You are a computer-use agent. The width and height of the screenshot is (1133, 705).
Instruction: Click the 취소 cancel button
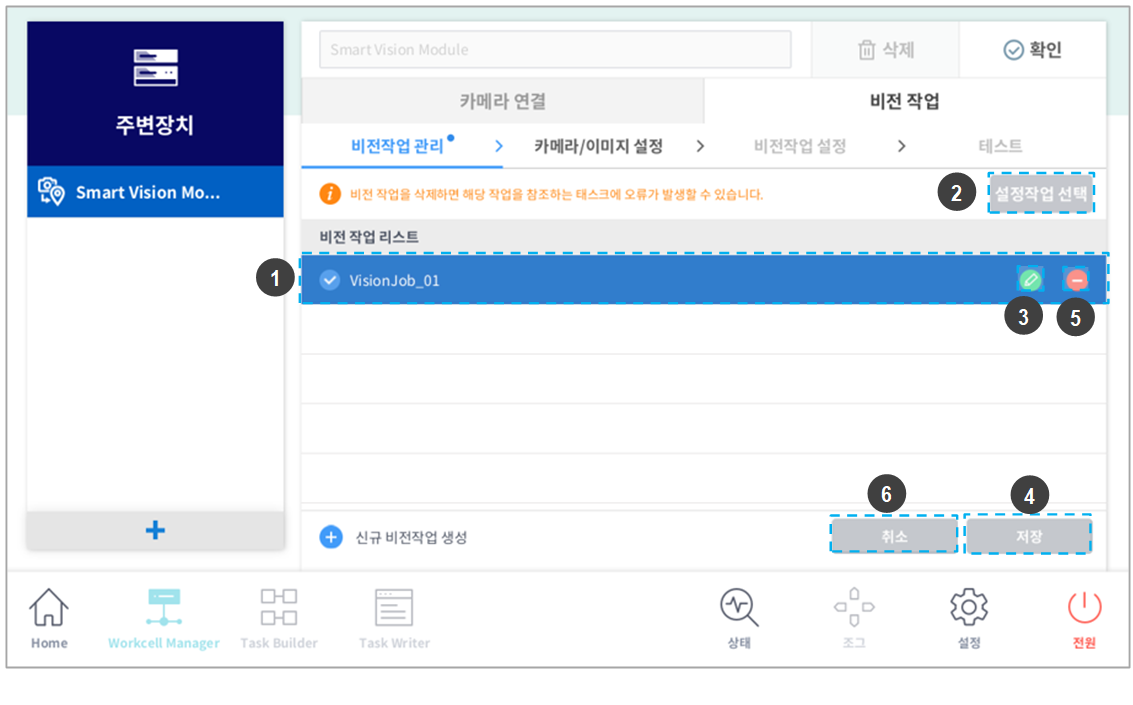tap(893, 536)
